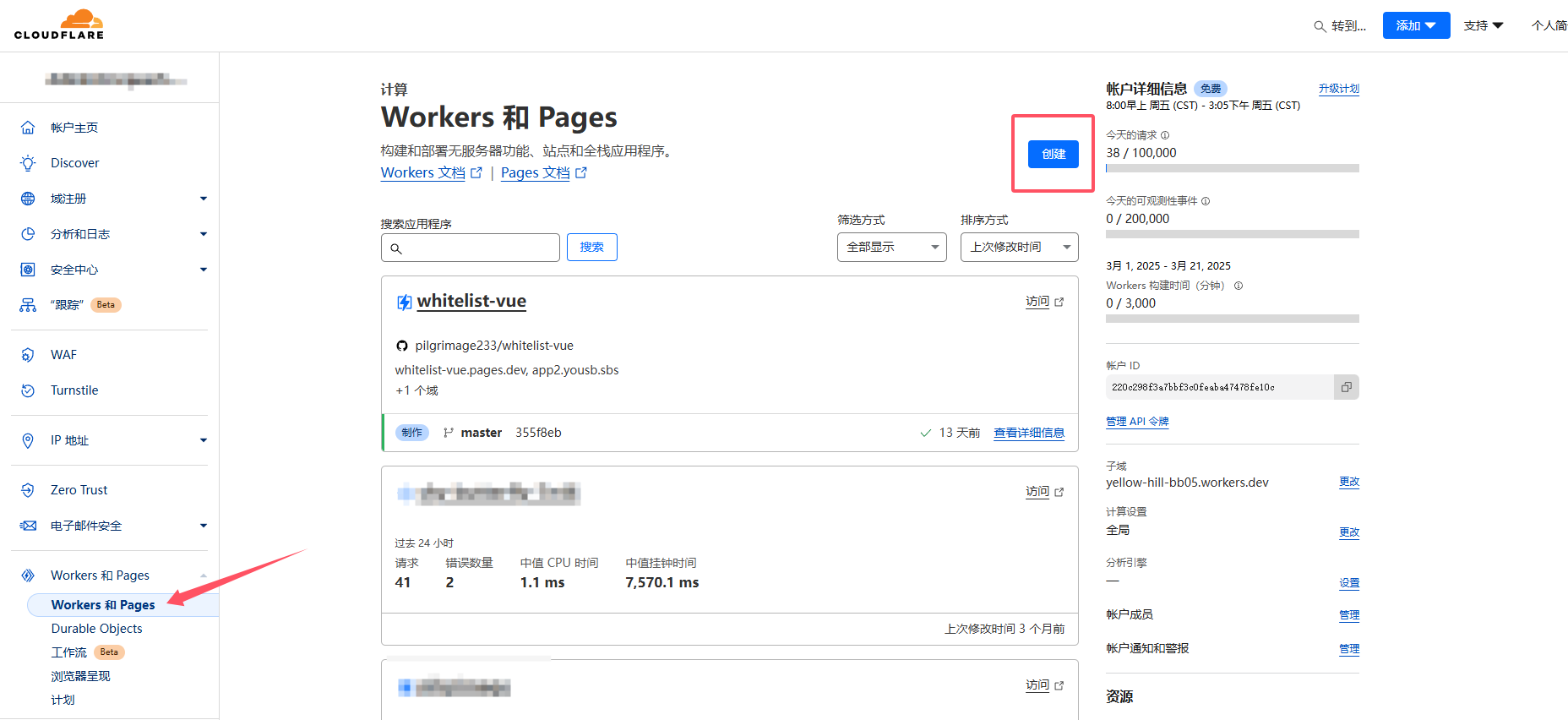Click the 今天的请求 usage progress bar
The image size is (1568, 720).
click(1233, 168)
